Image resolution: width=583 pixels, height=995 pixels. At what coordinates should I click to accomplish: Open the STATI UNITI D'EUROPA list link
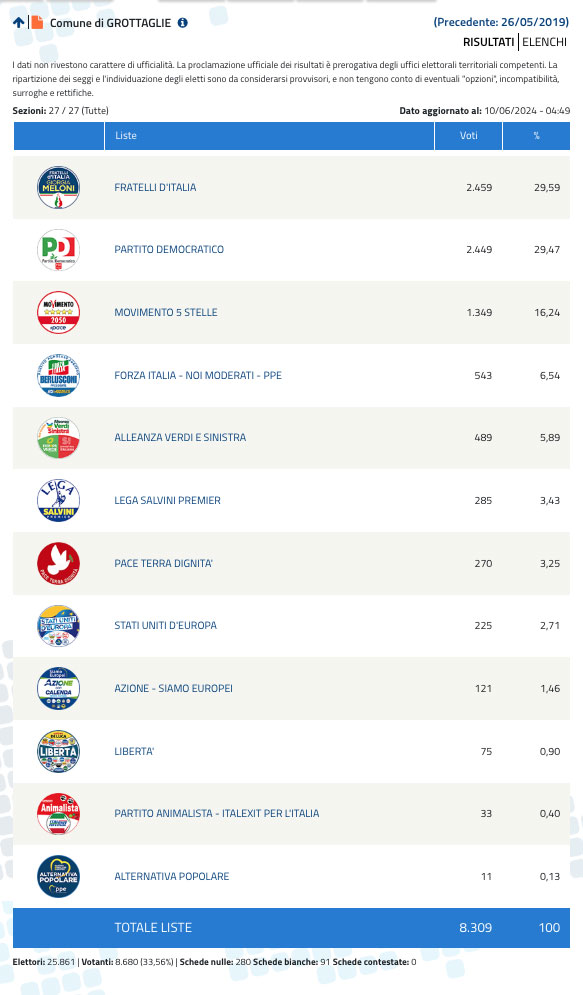pyautogui.click(x=166, y=625)
